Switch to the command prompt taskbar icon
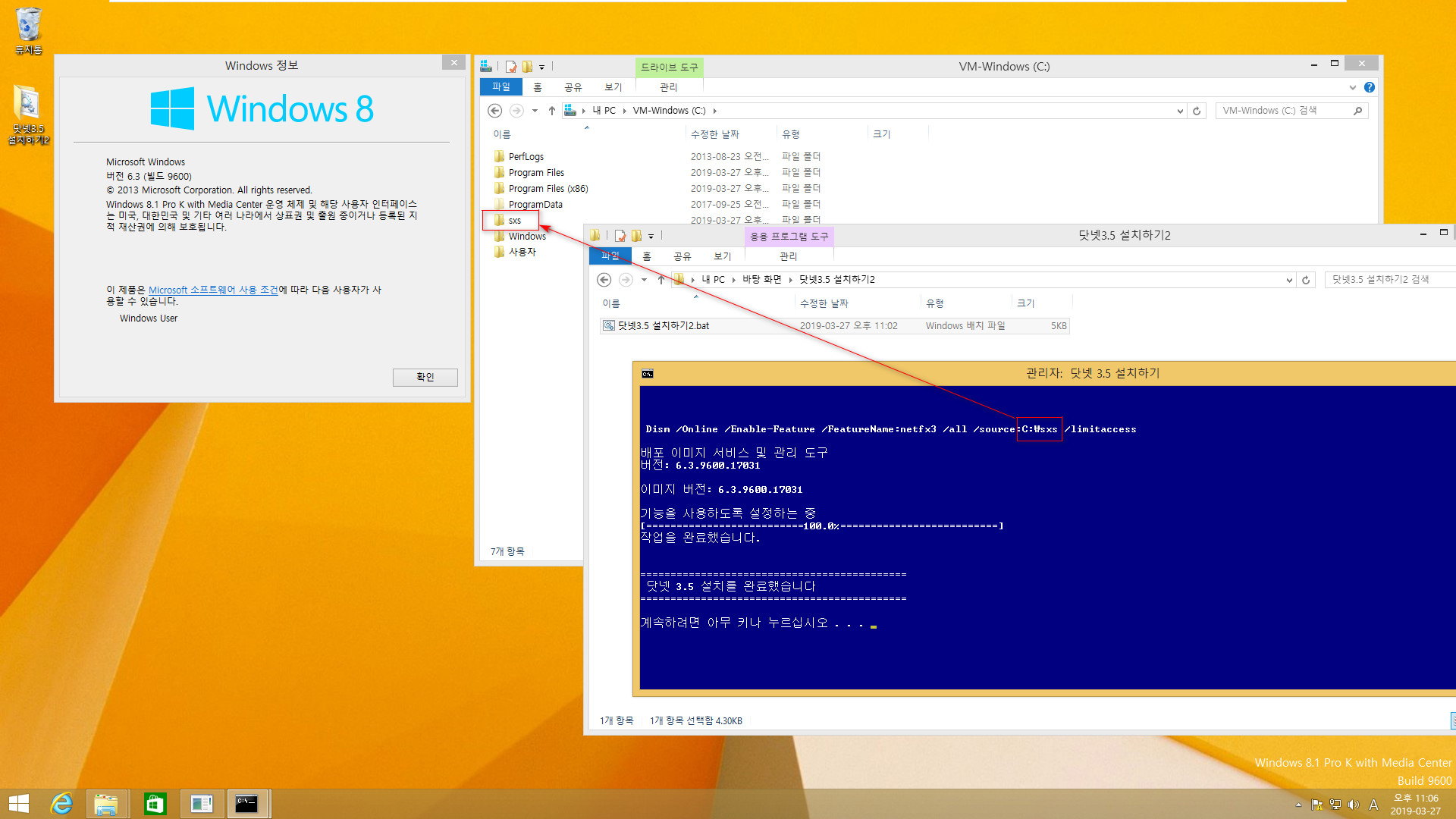1456x819 pixels. pyautogui.click(x=247, y=804)
